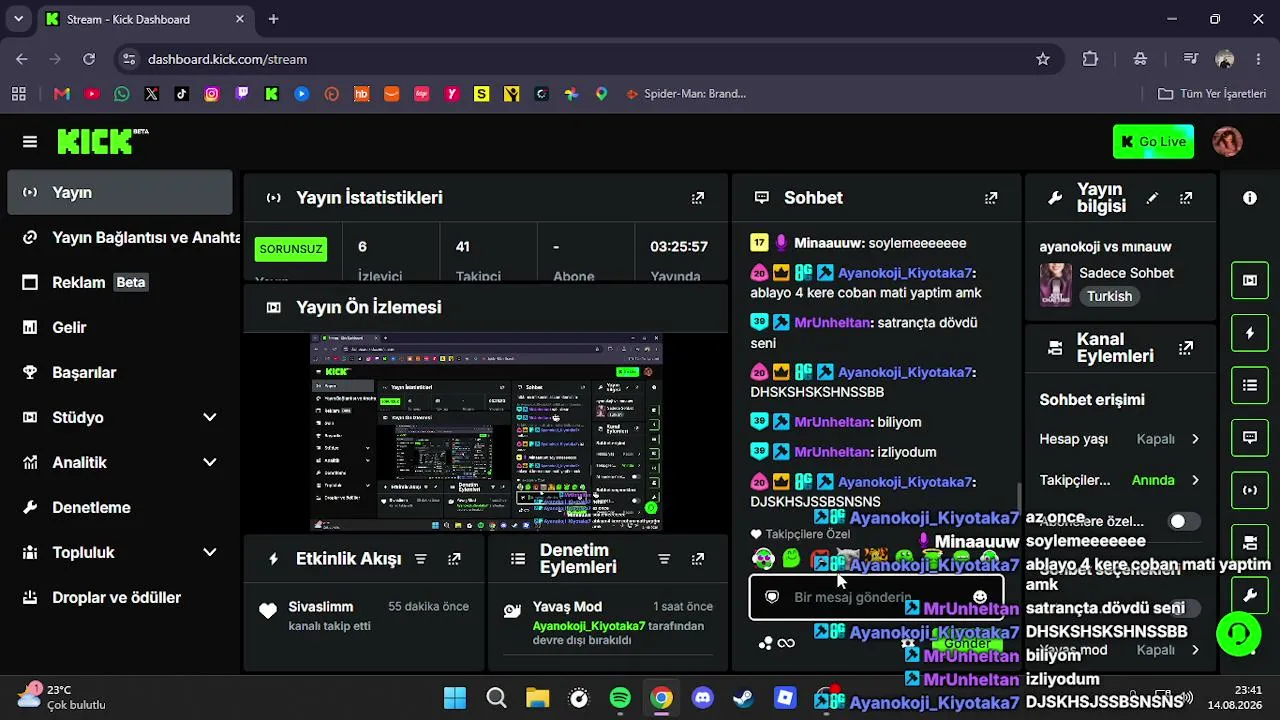Click the Turkish language tag
1280x720 pixels.
[1110, 296]
